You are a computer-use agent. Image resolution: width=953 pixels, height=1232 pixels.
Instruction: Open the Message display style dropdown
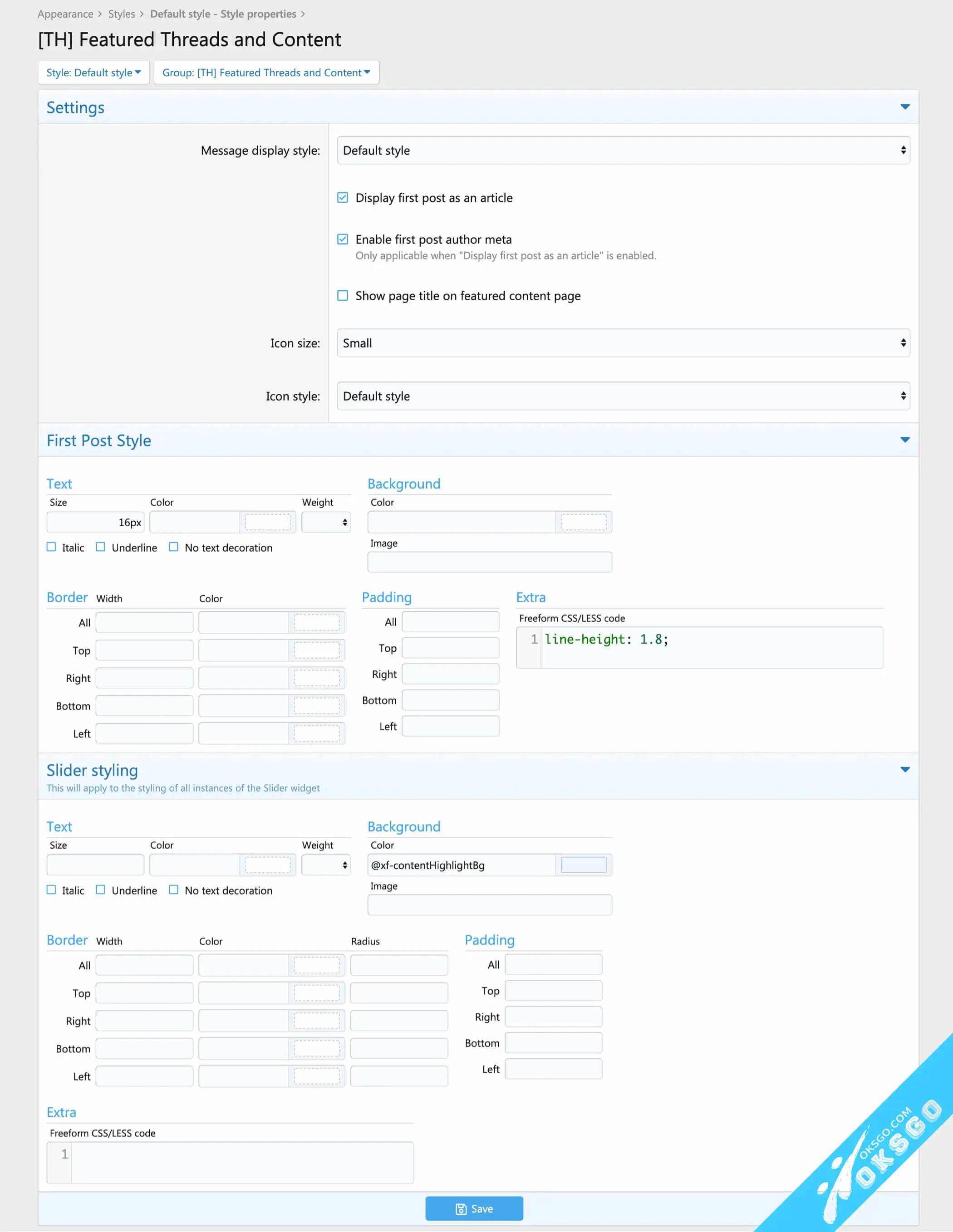click(x=624, y=150)
